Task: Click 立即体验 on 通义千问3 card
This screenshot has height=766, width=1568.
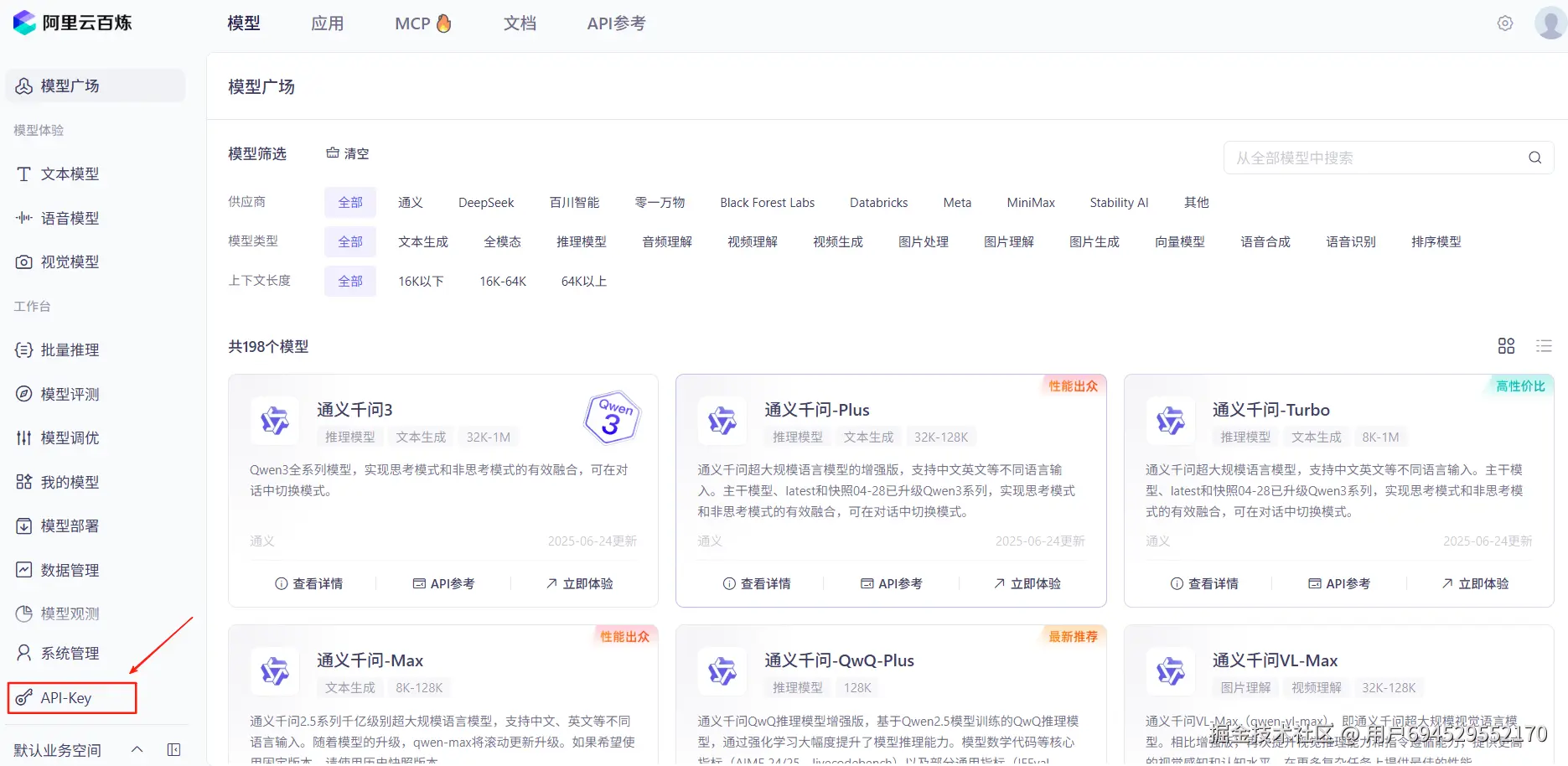Action: [579, 583]
